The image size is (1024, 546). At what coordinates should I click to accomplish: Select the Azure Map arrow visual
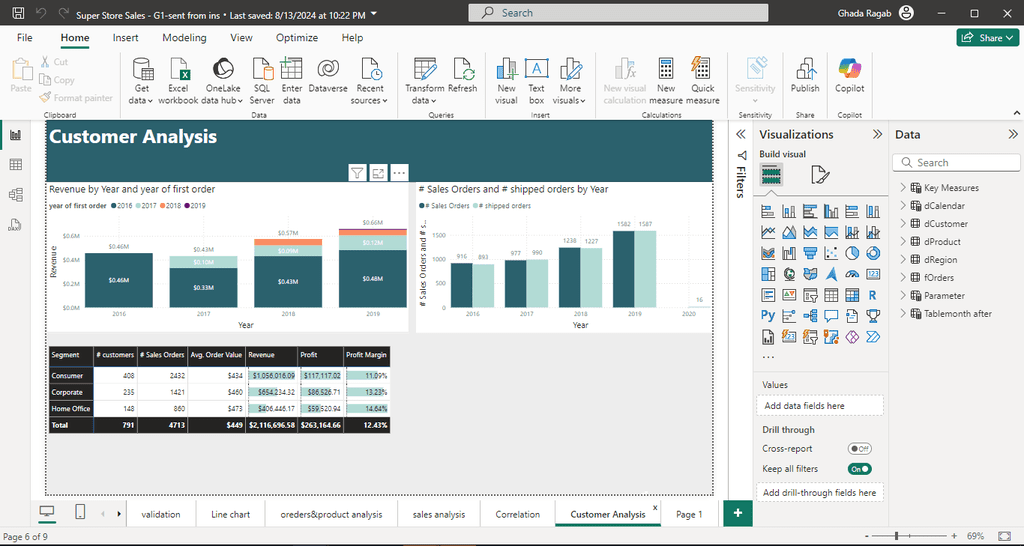[x=831, y=274]
